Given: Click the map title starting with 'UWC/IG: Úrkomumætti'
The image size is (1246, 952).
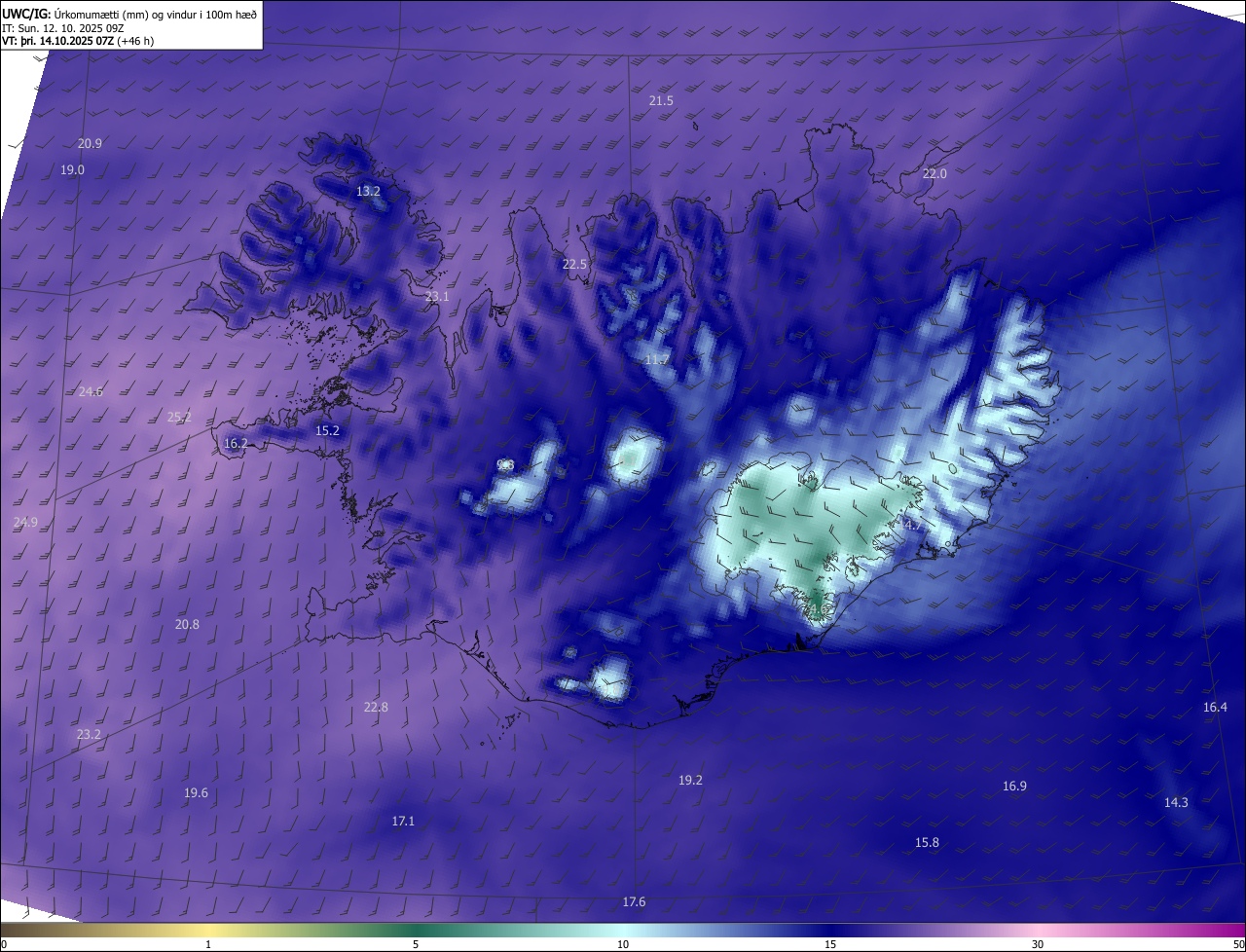Looking at the screenshot, I should pyautogui.click(x=129, y=14).
